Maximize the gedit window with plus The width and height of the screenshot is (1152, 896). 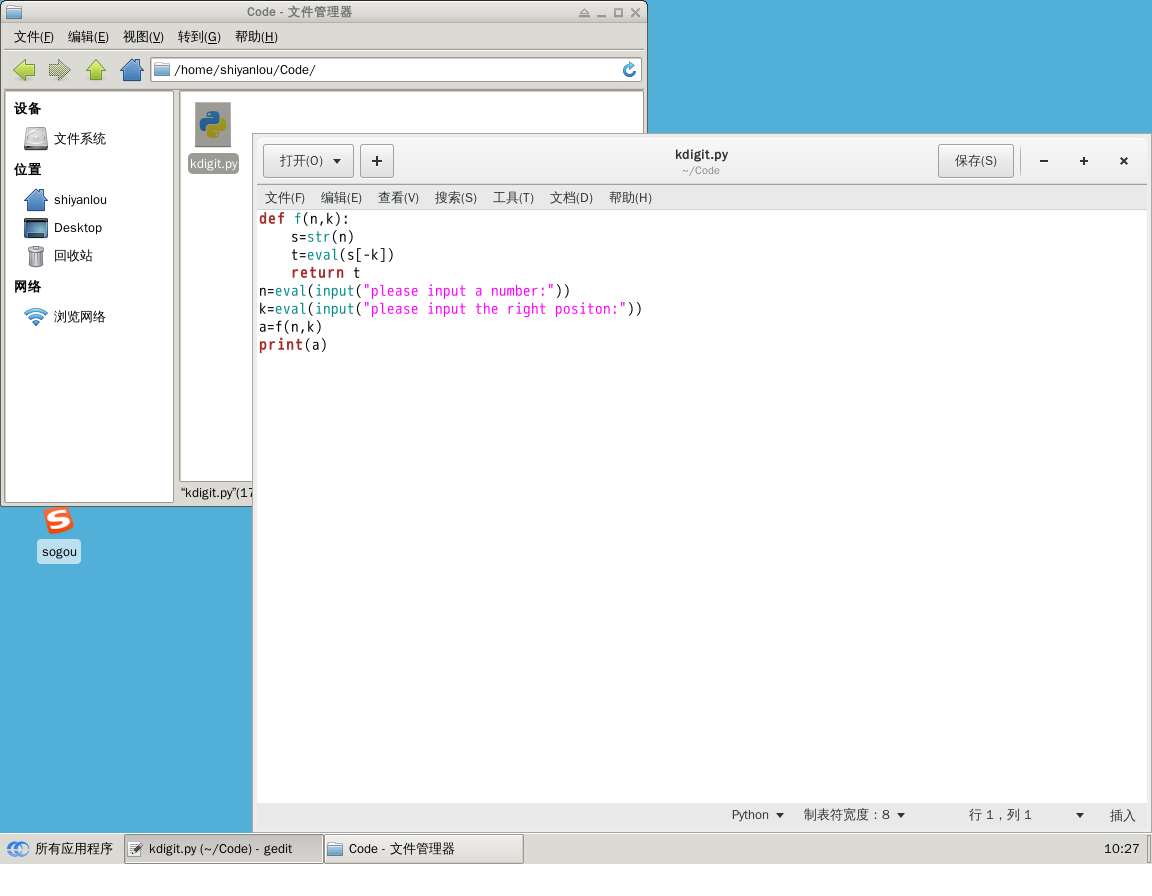pyautogui.click(x=1084, y=161)
